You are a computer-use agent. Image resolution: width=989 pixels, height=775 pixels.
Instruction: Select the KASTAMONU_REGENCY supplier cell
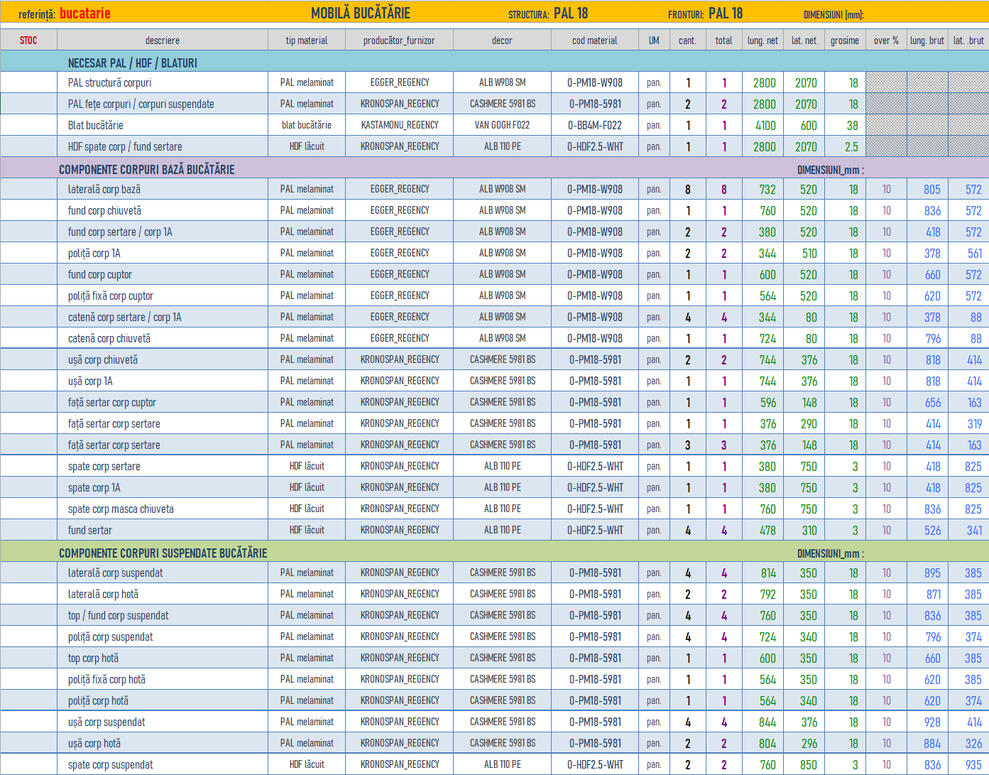(399, 125)
